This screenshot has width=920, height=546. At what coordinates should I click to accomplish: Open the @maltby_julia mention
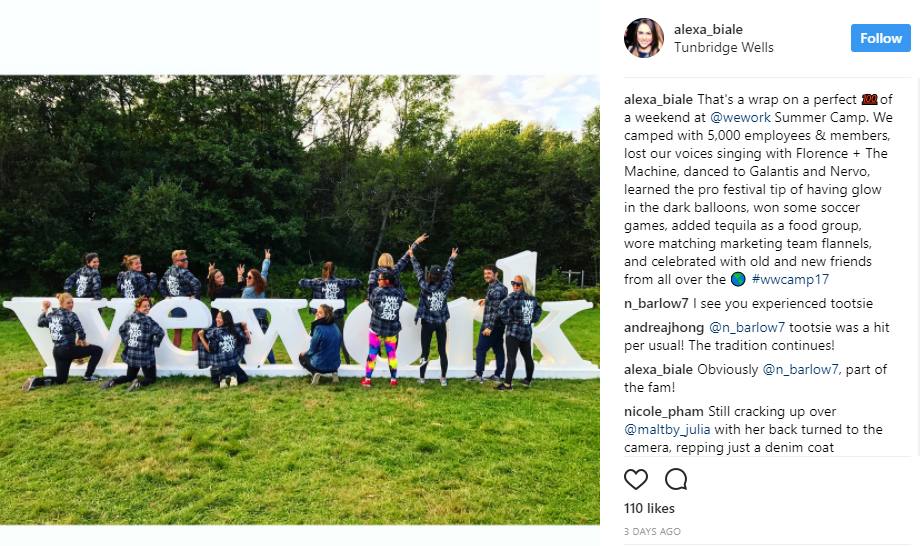click(x=667, y=429)
